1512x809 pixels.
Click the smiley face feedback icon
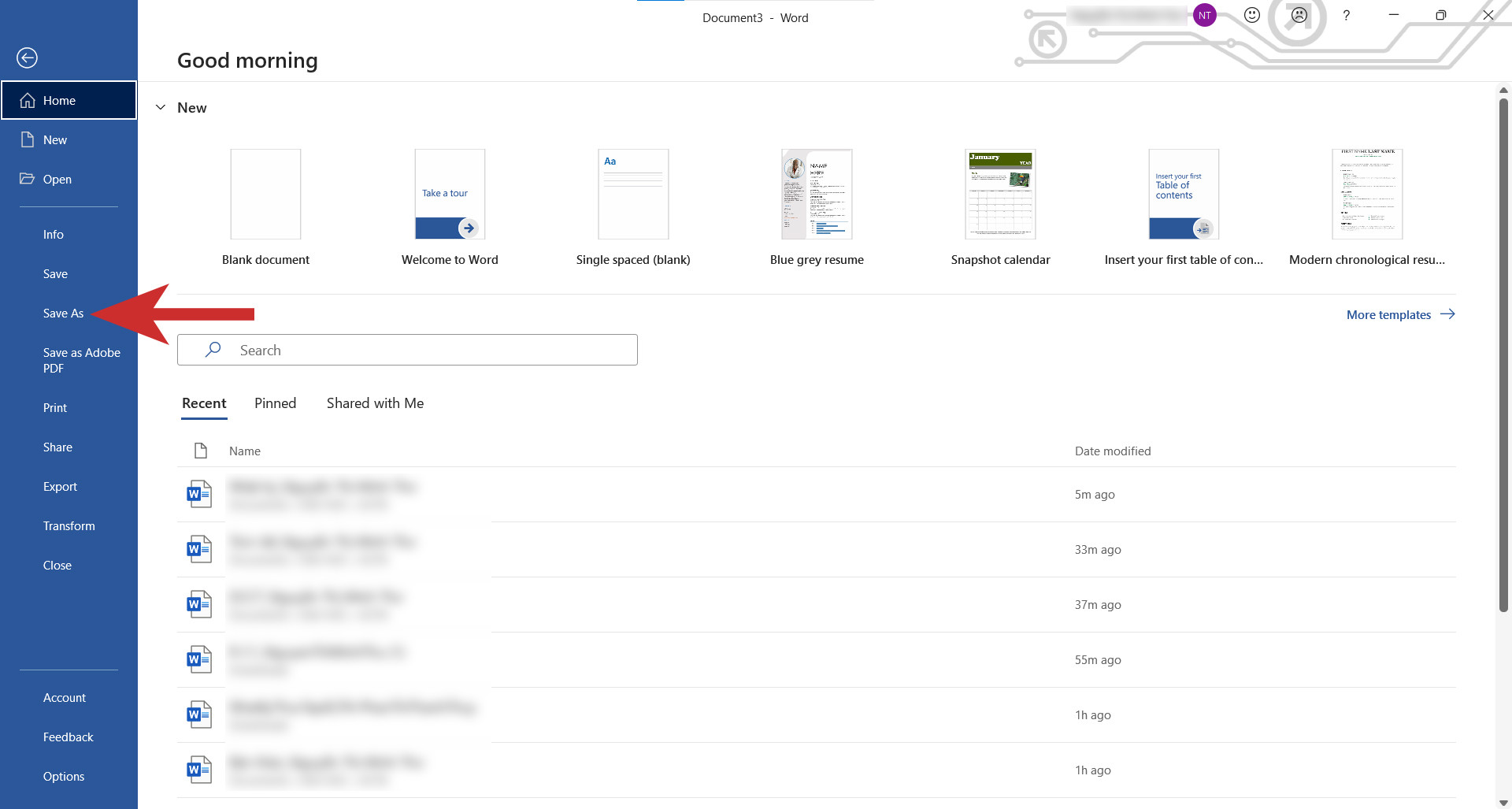[x=1252, y=15]
